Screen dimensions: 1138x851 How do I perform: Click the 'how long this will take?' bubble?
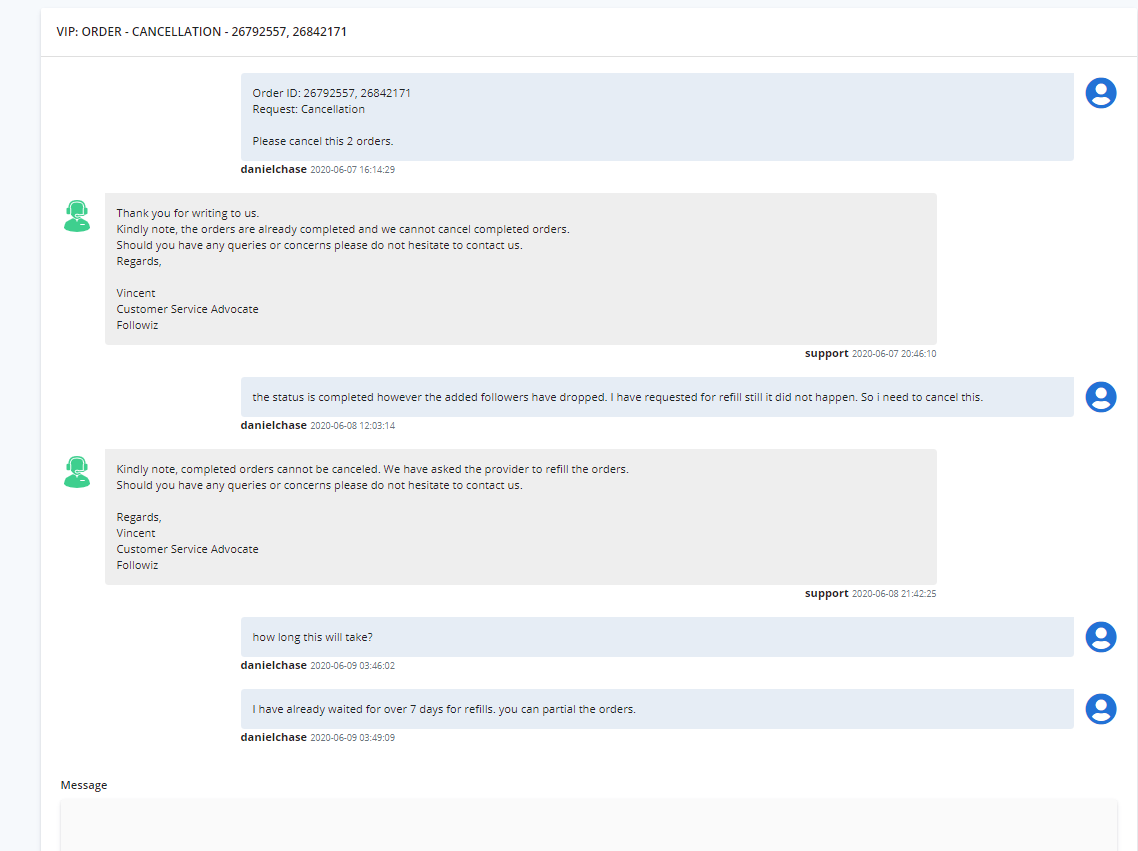657,637
